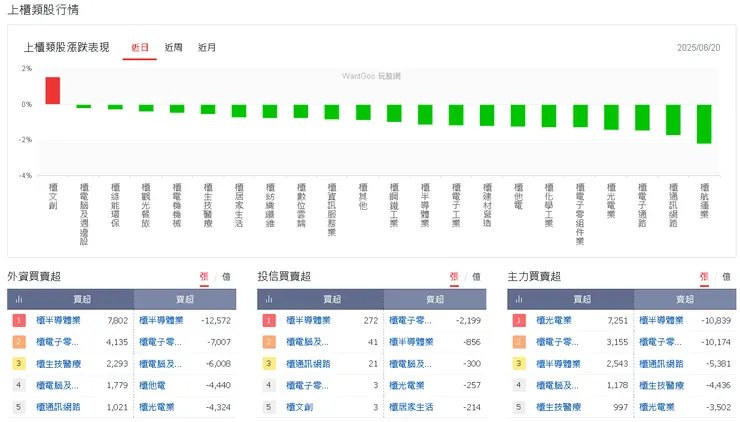Click bar chart icon in 主力買賣超 table header
Viewport: 740px width, 422px height.
[519, 299]
